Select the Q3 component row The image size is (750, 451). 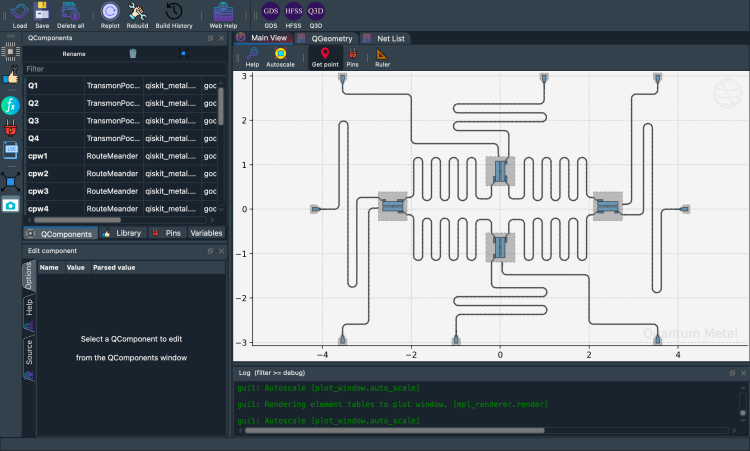tap(123, 121)
